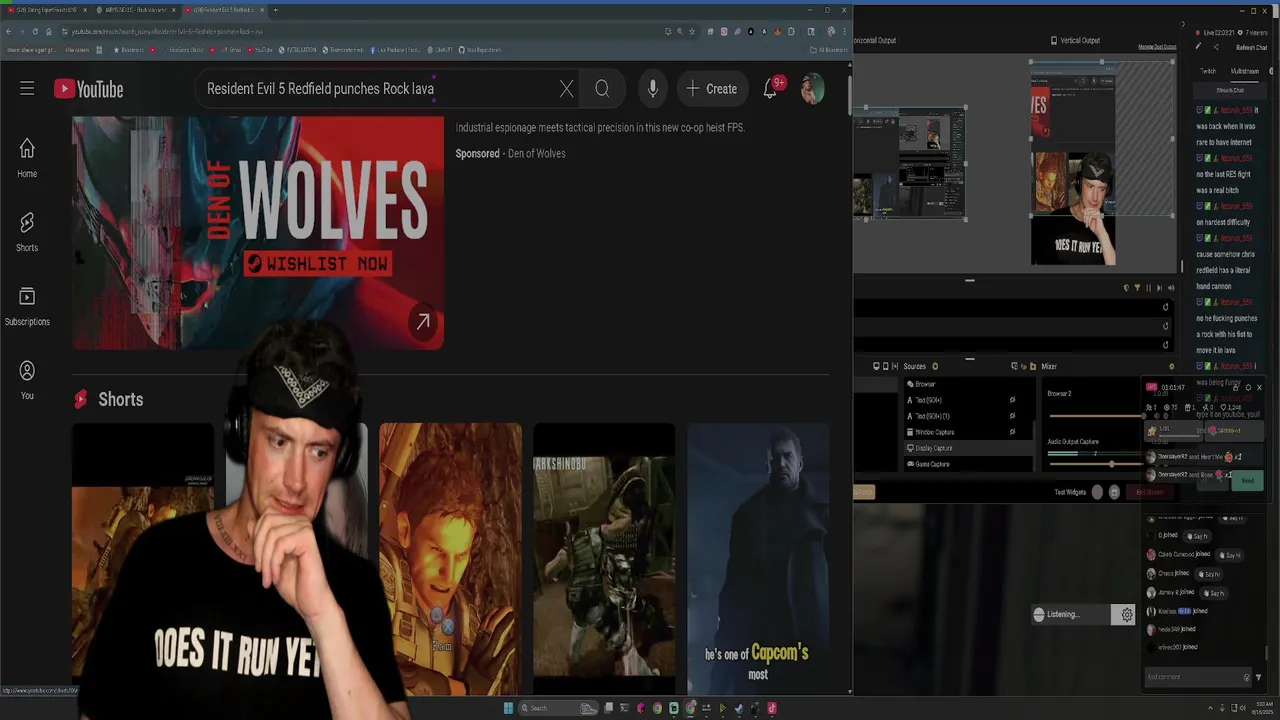Open the Sources settings gear icon
This screenshot has height=720, width=1280.
[935, 366]
